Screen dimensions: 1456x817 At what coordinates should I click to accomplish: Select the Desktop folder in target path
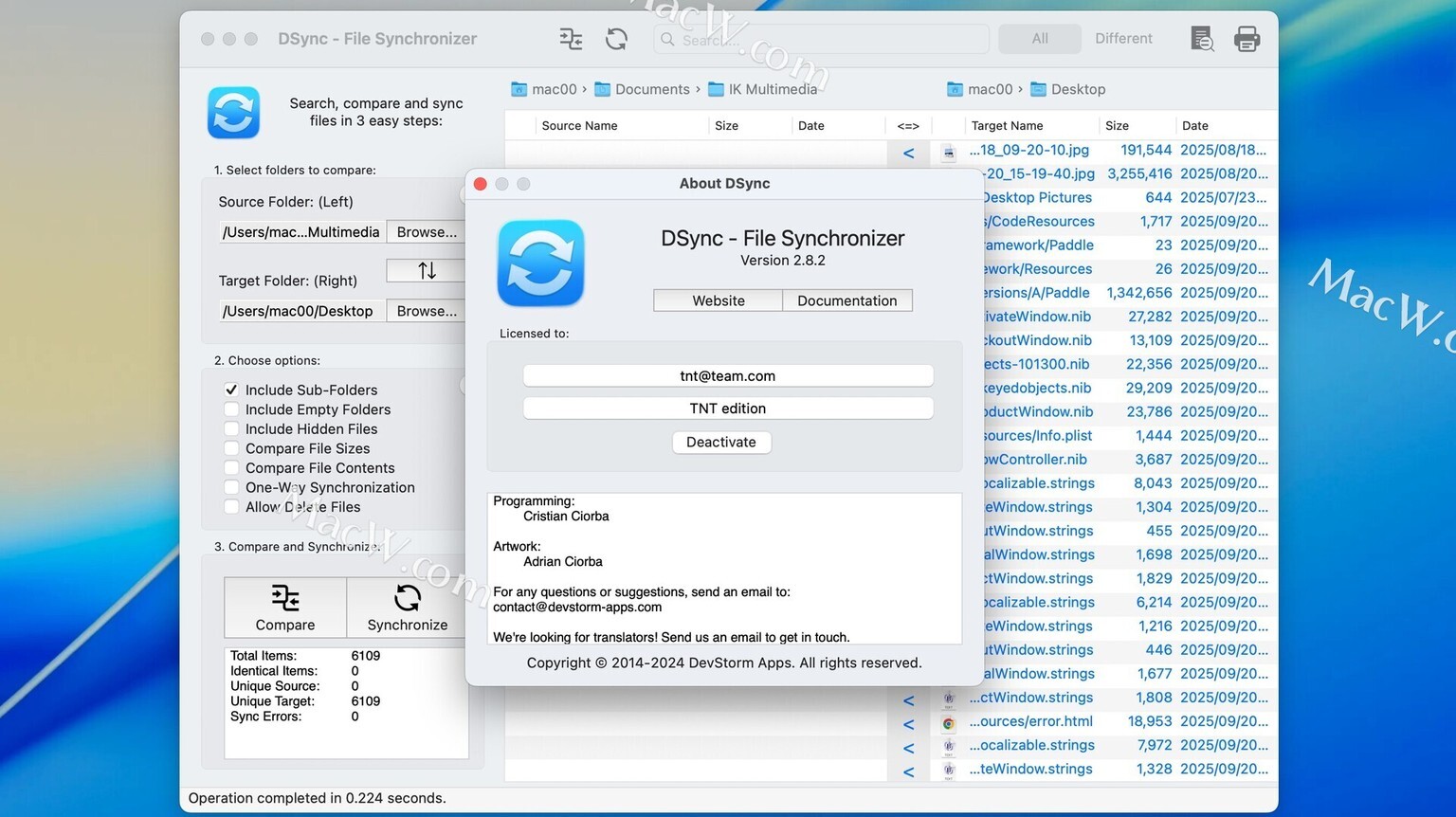pos(1077,89)
